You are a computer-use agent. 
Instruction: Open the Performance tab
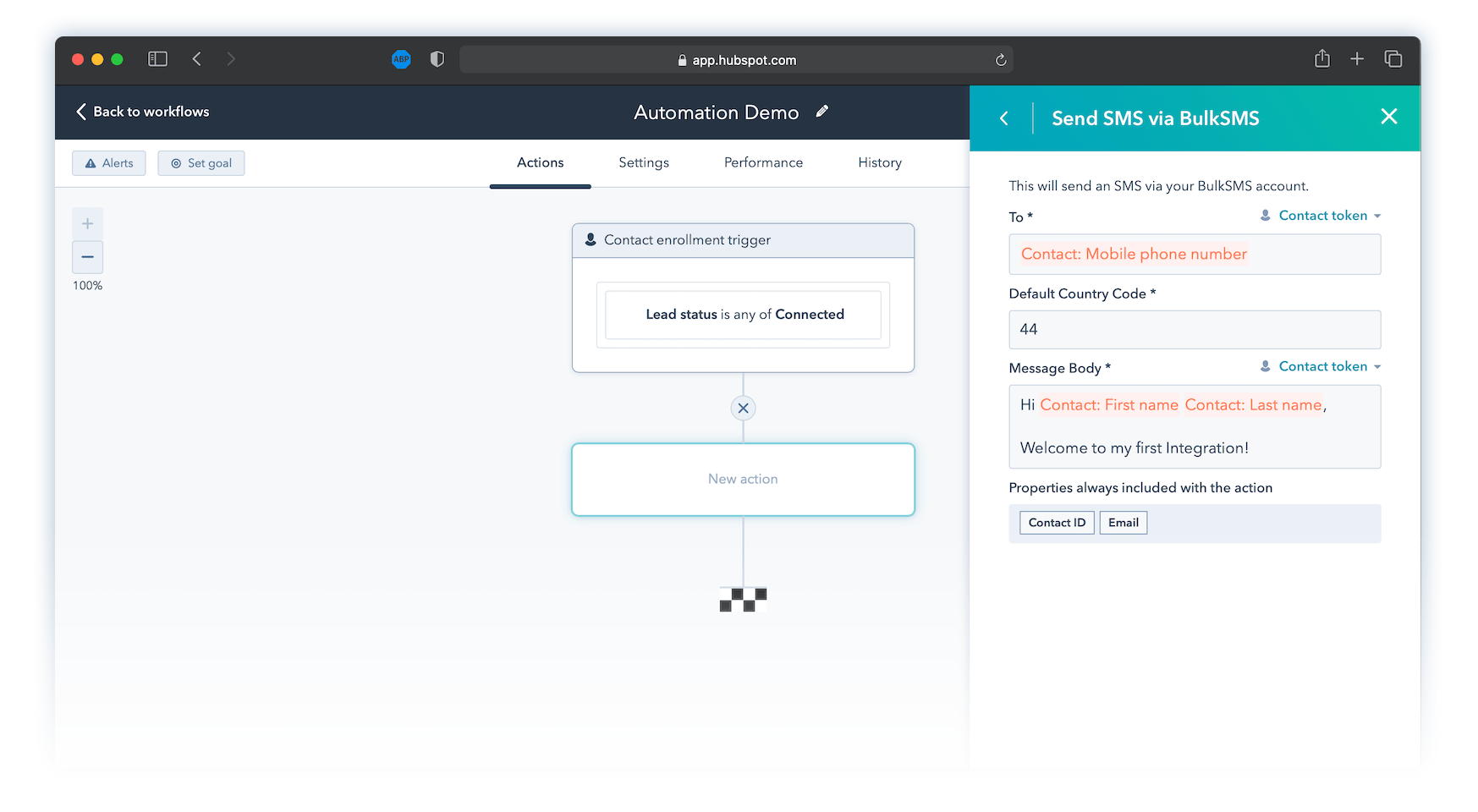[763, 162]
